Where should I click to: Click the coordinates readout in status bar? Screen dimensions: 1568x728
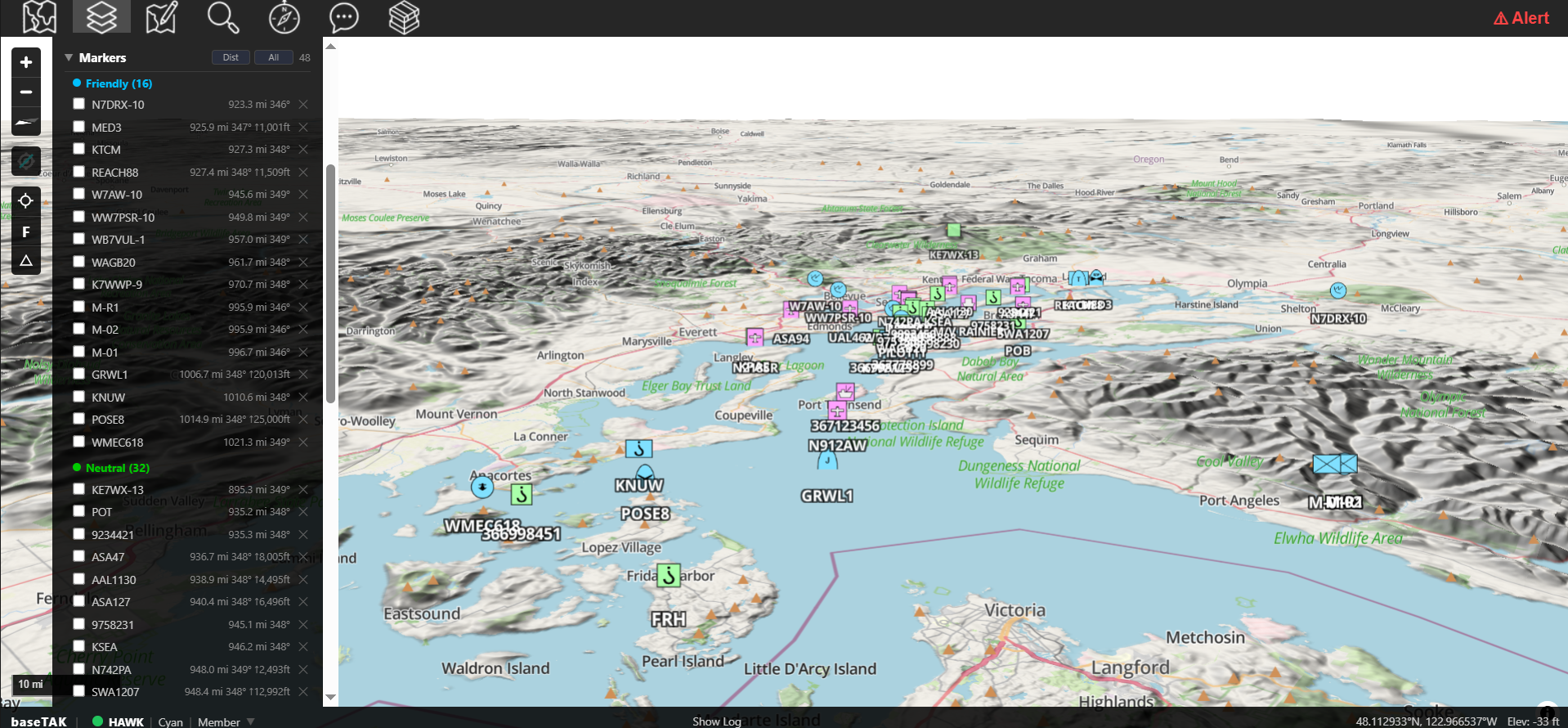1427,721
